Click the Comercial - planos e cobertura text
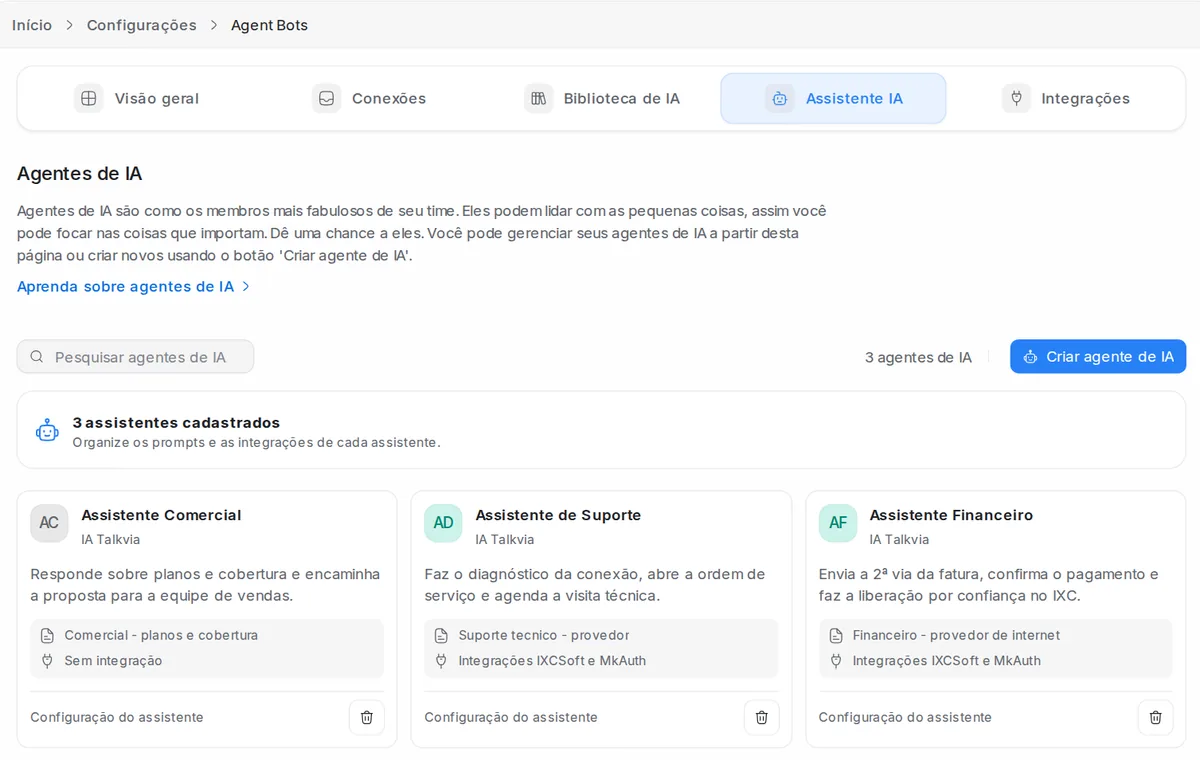 161,635
